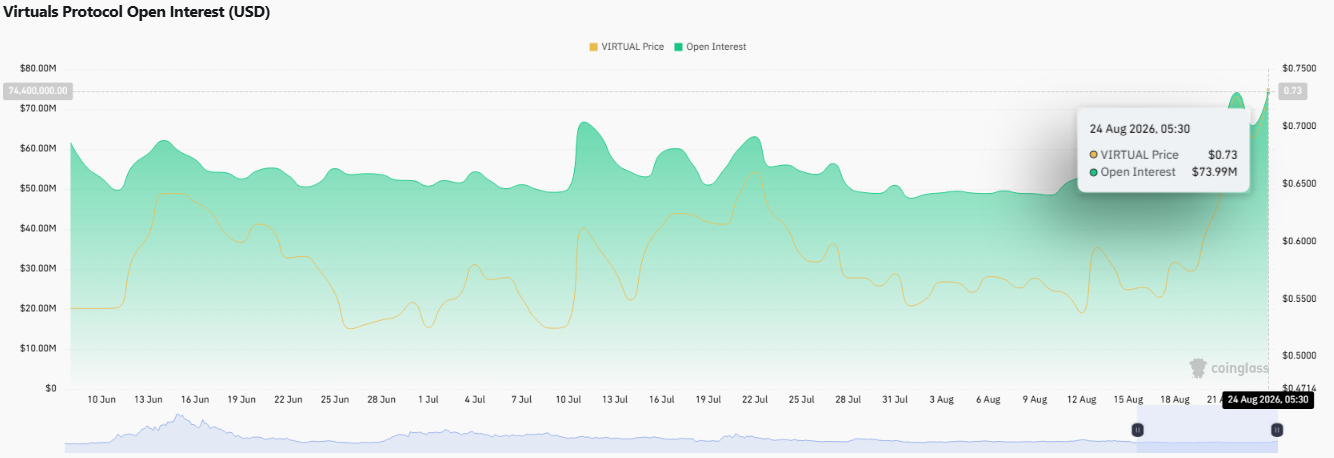The height and width of the screenshot is (458, 1334).
Task: Click the 28 Jun date label
Action: coord(382,400)
